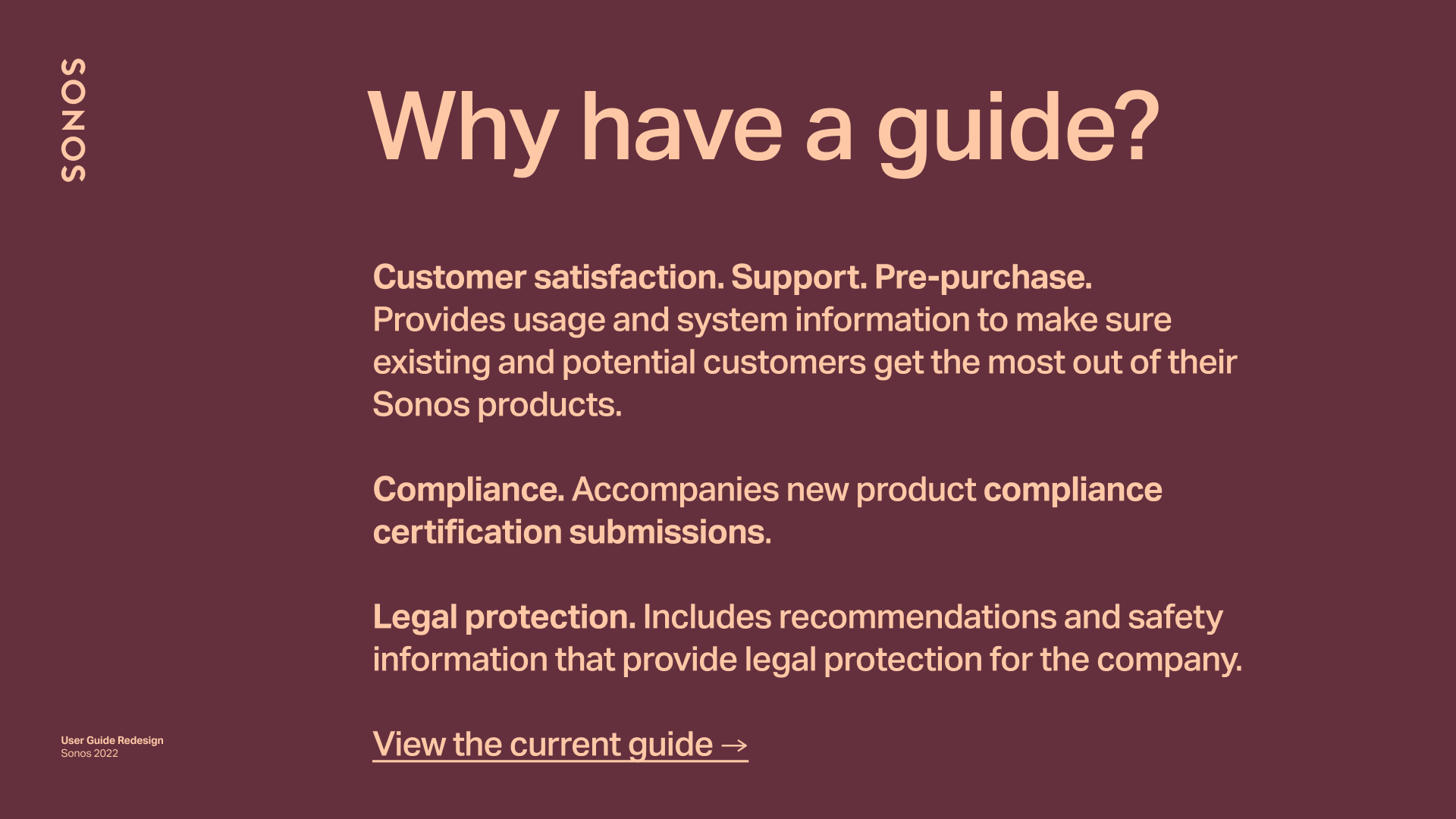Click the bold Pre-purchase text
This screenshot has height=819, width=1456.
983,278
